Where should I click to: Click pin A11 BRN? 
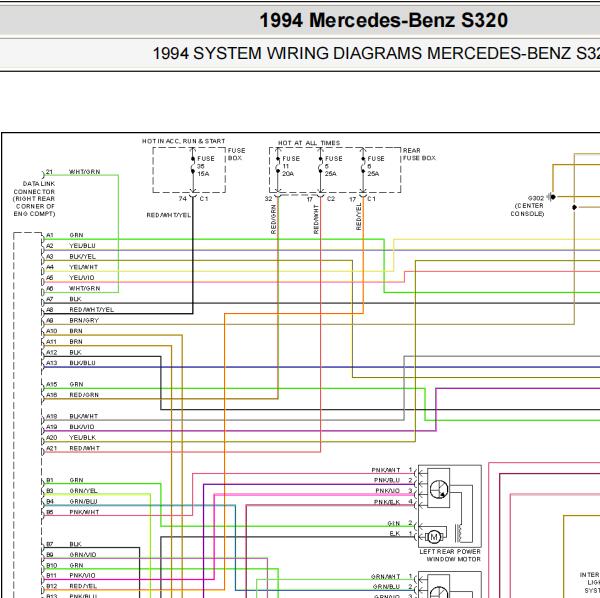64,342
